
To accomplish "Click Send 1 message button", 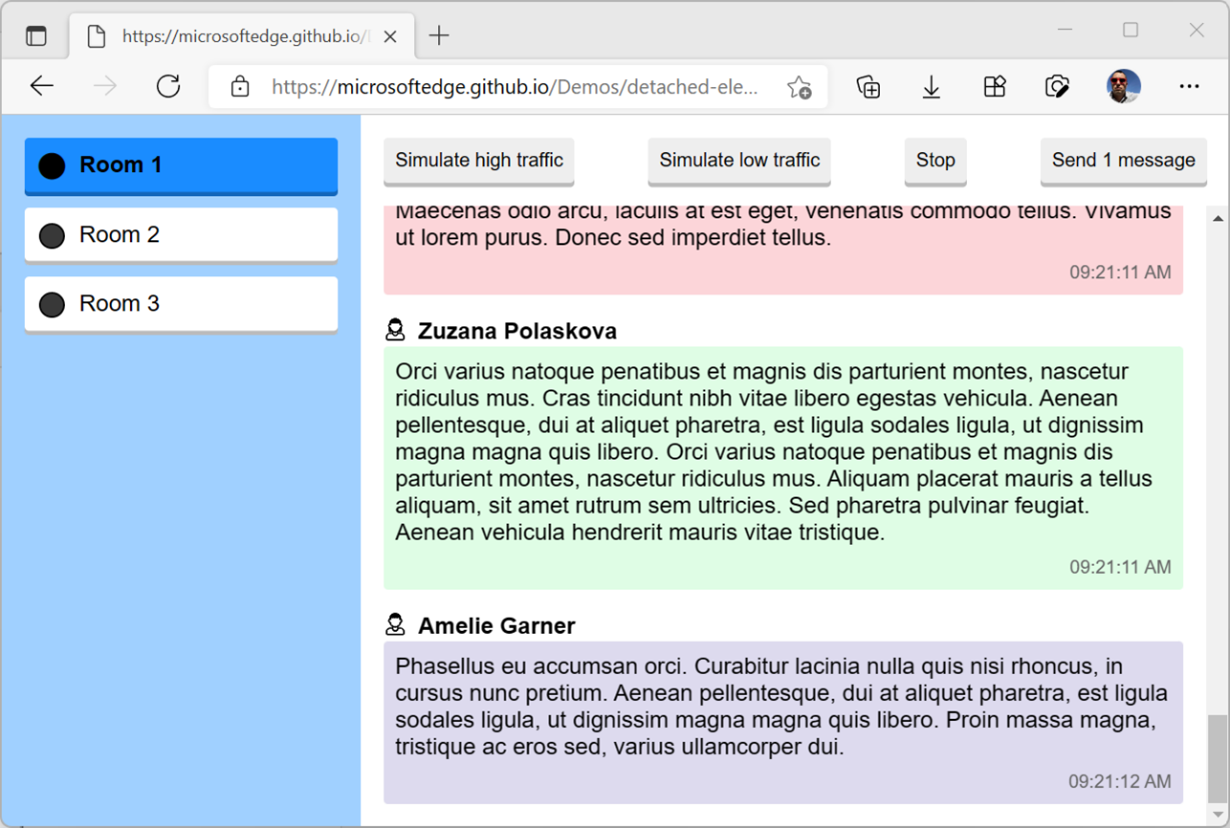I will point(1123,161).
